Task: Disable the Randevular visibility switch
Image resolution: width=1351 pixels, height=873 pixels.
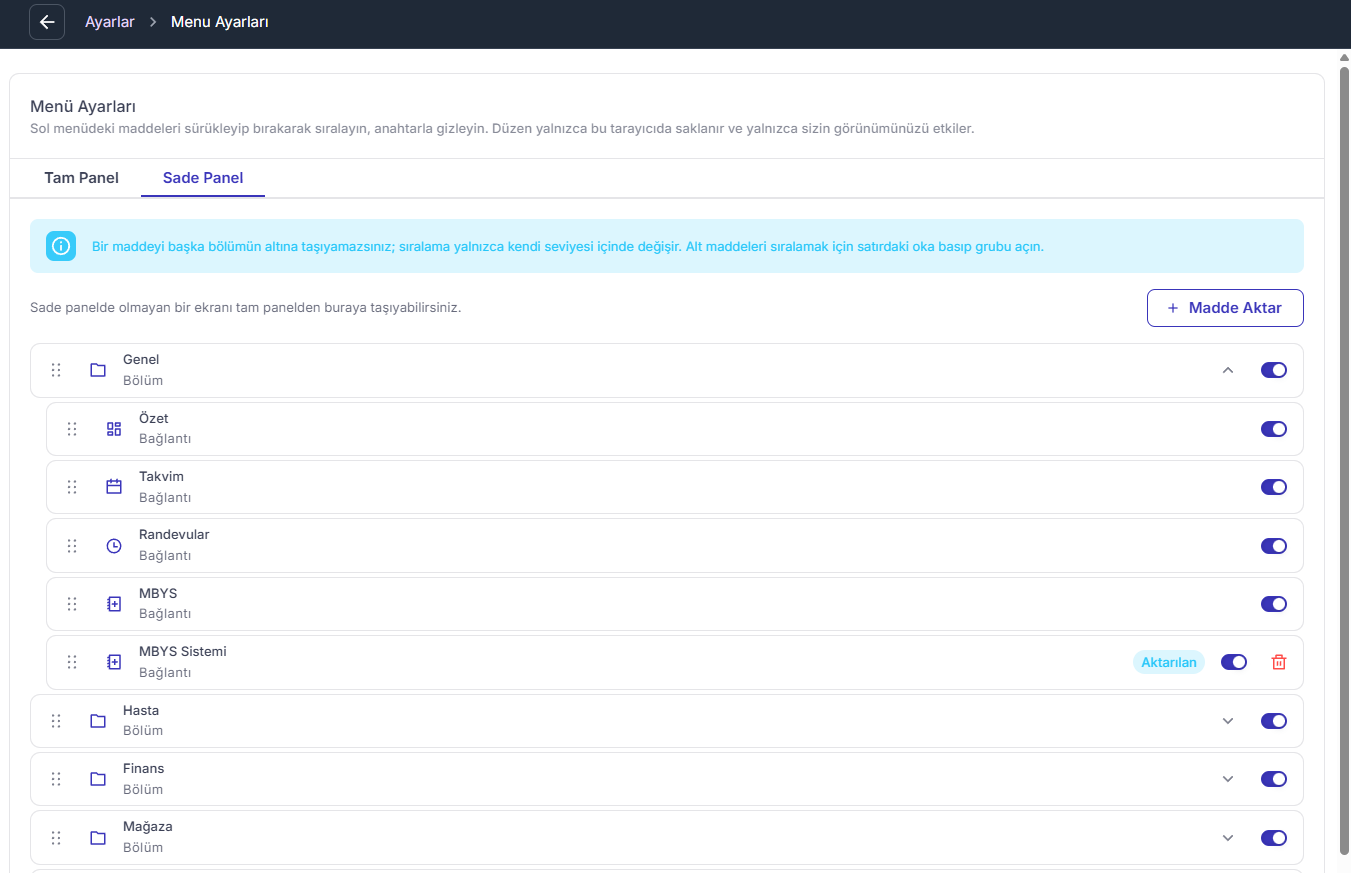Action: [x=1274, y=546]
